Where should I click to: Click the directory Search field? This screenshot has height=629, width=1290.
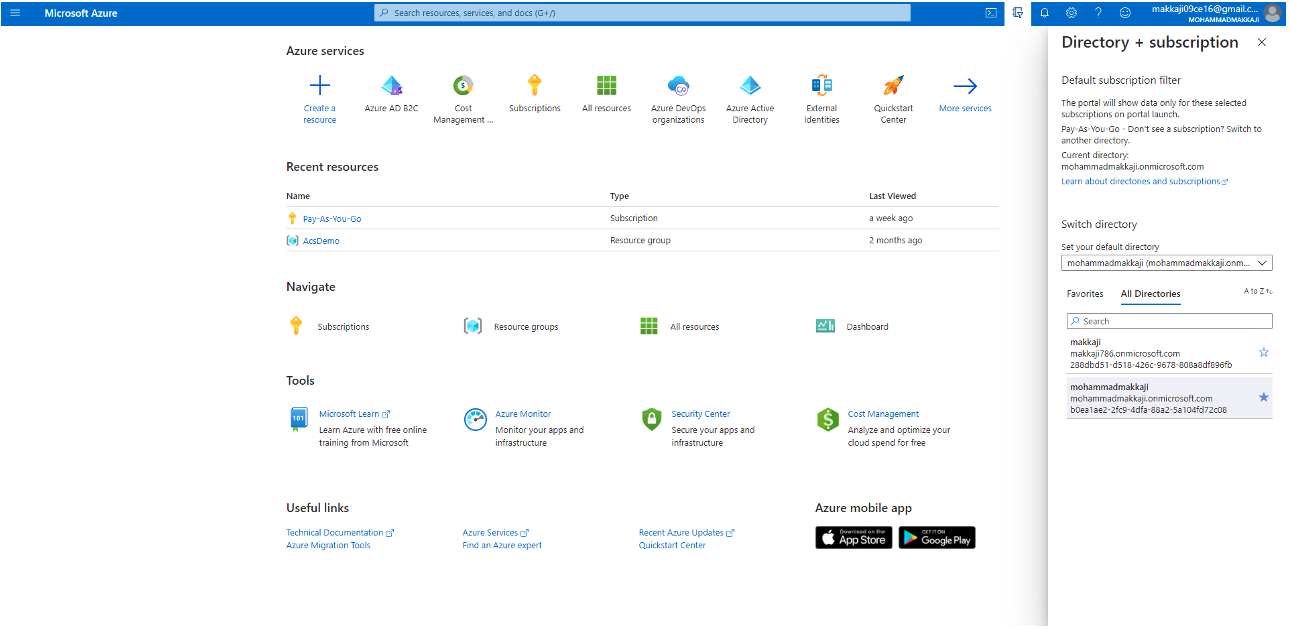(1170, 321)
